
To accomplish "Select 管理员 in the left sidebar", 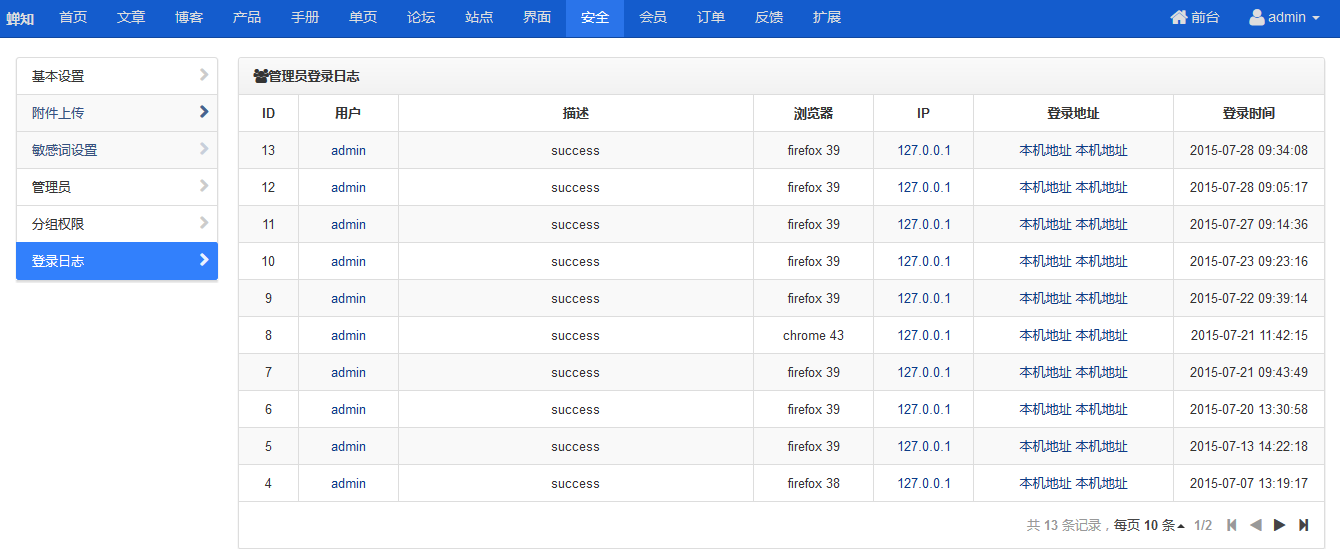I will coord(117,187).
